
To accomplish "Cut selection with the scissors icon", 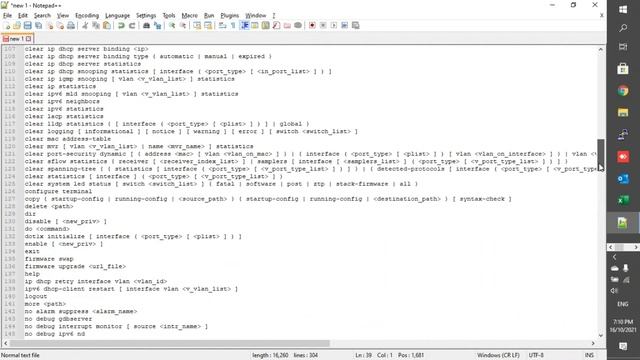I will tap(85, 25).
